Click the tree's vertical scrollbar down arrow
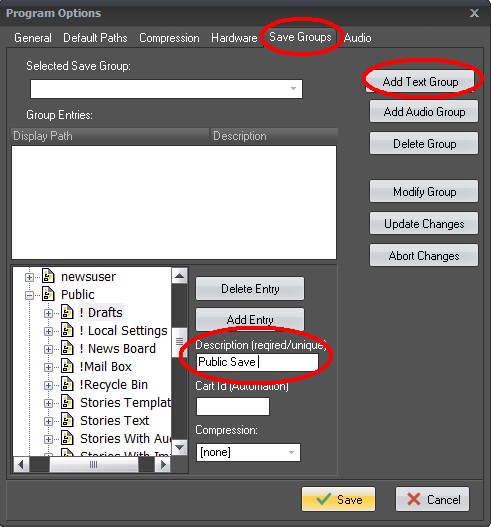The height and width of the screenshot is (527, 491). (x=179, y=447)
